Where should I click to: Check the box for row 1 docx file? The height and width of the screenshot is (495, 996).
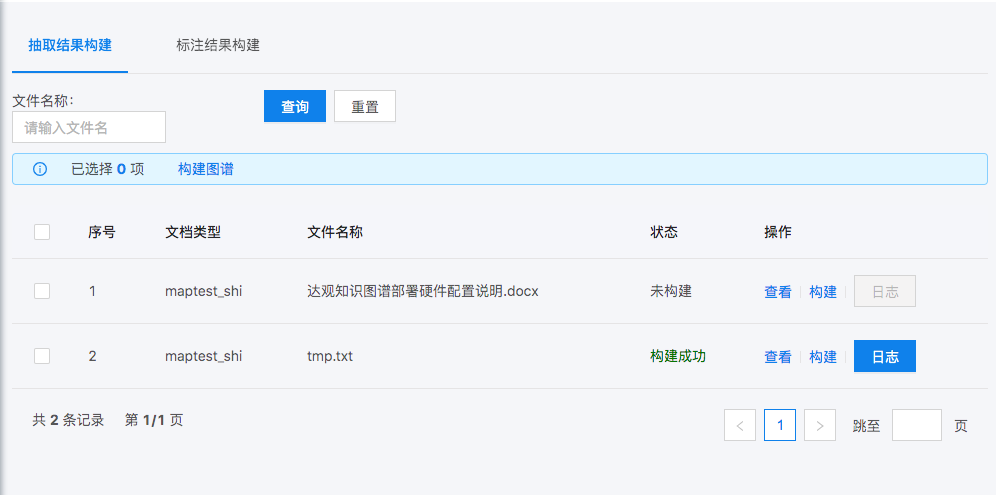(x=42, y=291)
